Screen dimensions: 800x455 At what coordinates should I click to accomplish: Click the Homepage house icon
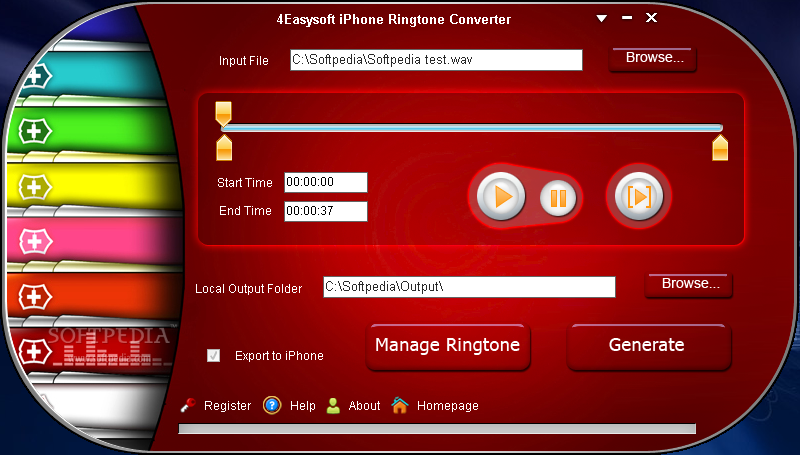pos(400,406)
